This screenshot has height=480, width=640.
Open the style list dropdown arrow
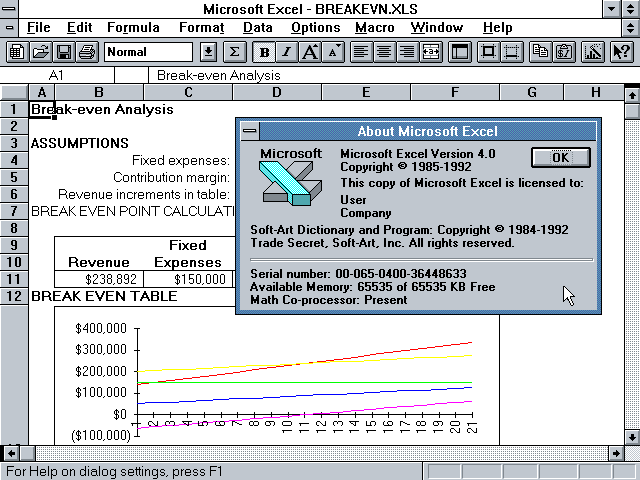209,52
